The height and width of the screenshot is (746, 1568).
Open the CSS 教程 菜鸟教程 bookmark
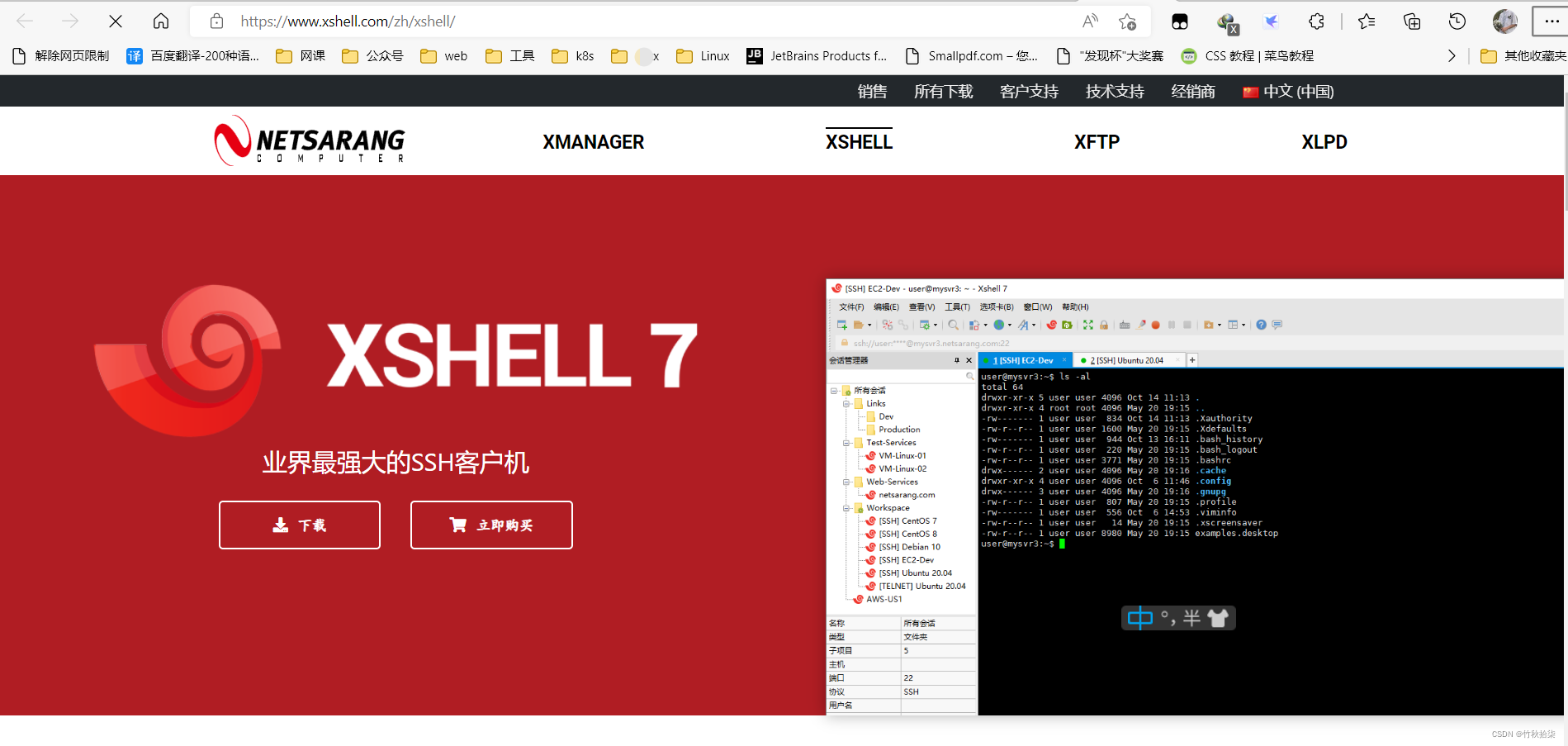click(x=1247, y=56)
